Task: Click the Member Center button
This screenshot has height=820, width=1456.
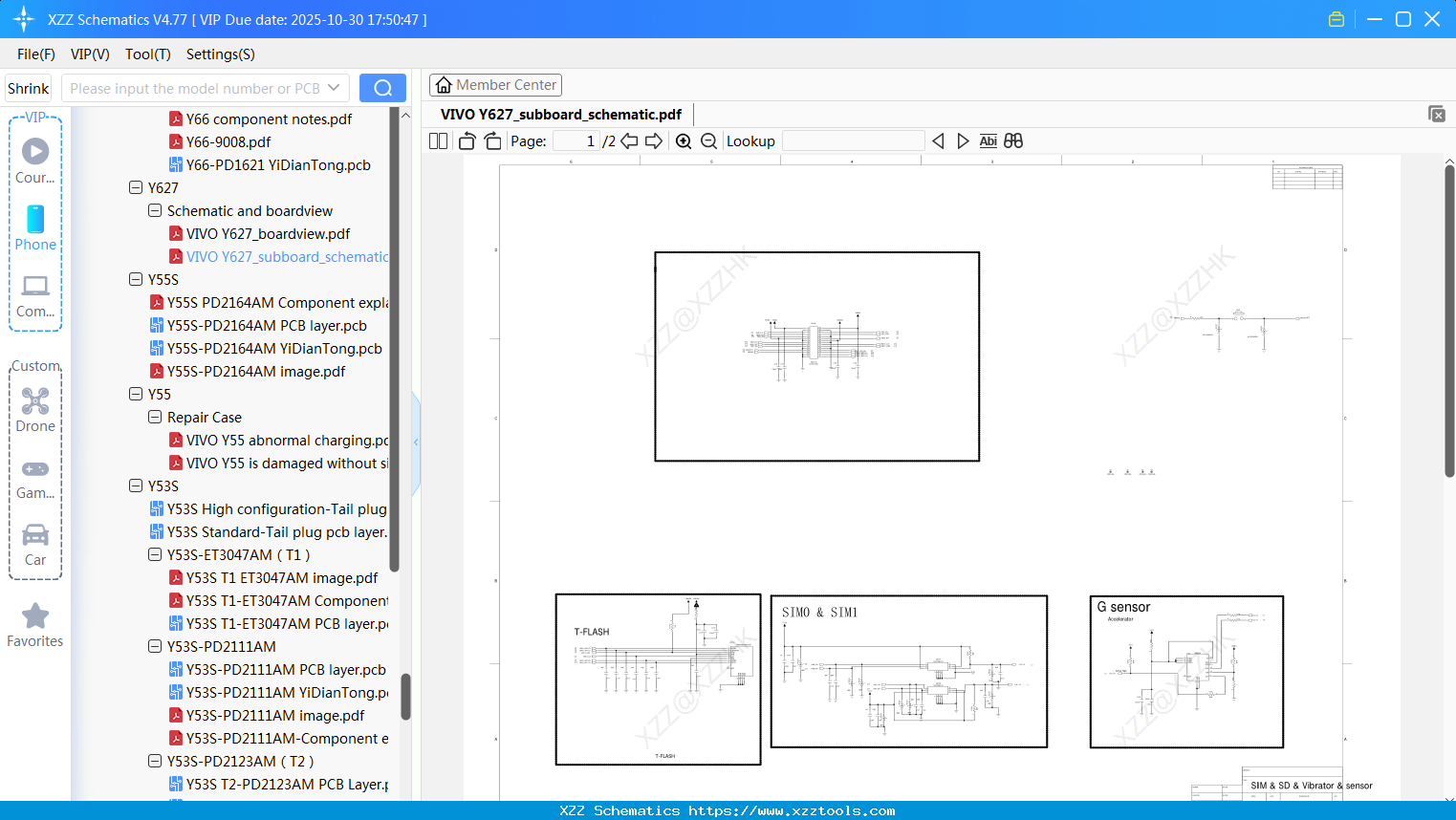Action: tap(495, 85)
